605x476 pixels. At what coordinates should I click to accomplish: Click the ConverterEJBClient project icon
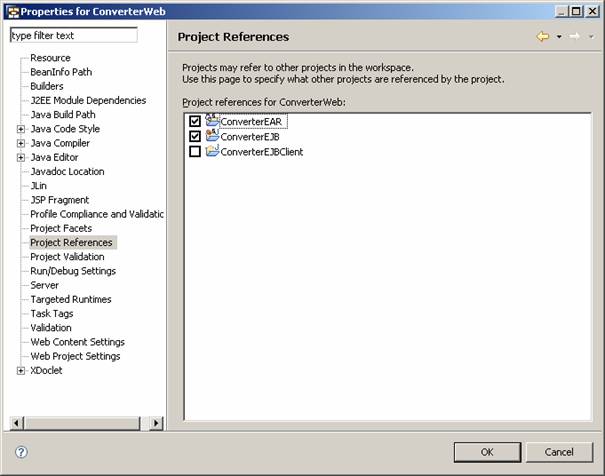pos(212,152)
